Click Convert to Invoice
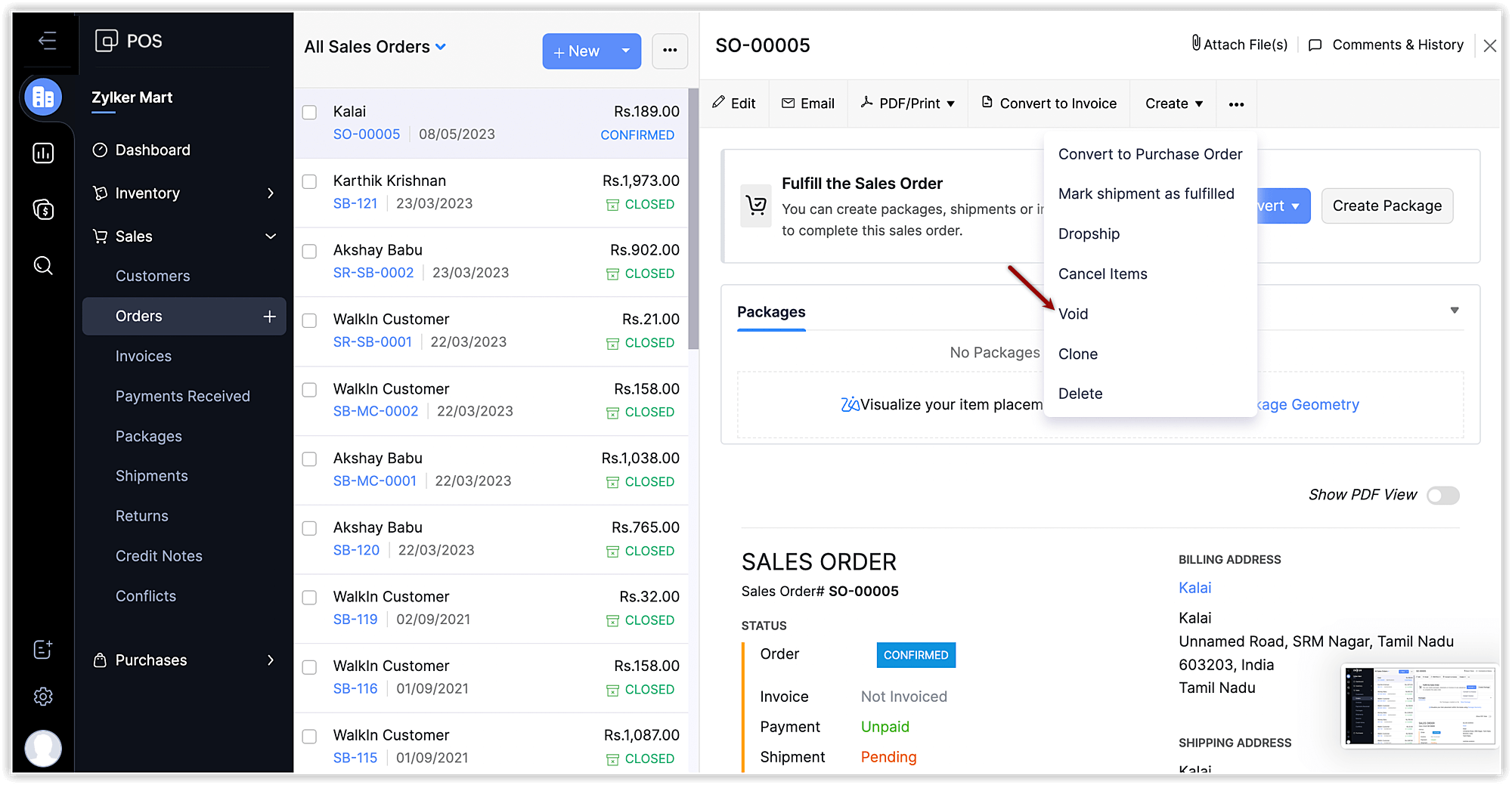This screenshot has width=1512, height=785. pyautogui.click(x=1049, y=104)
